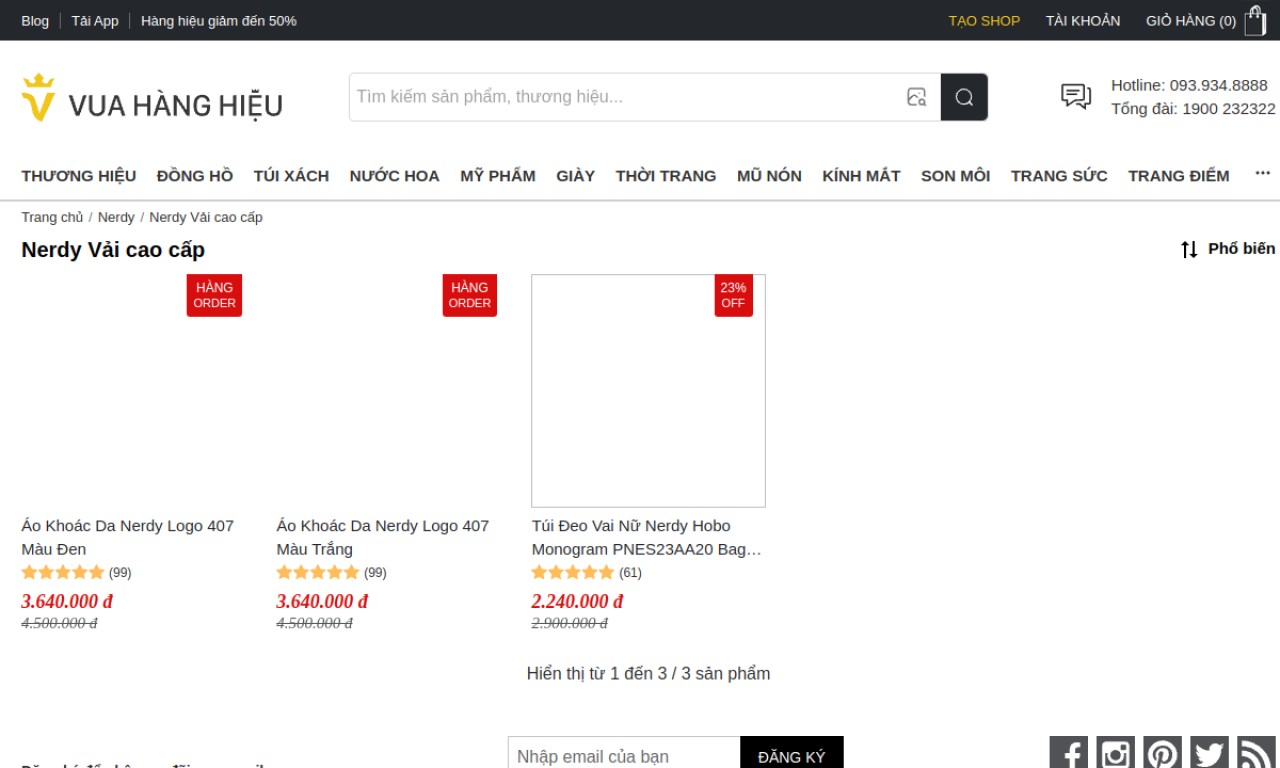The width and height of the screenshot is (1280, 768).
Task: Open the NƯỚC HOA category
Action: (x=395, y=176)
